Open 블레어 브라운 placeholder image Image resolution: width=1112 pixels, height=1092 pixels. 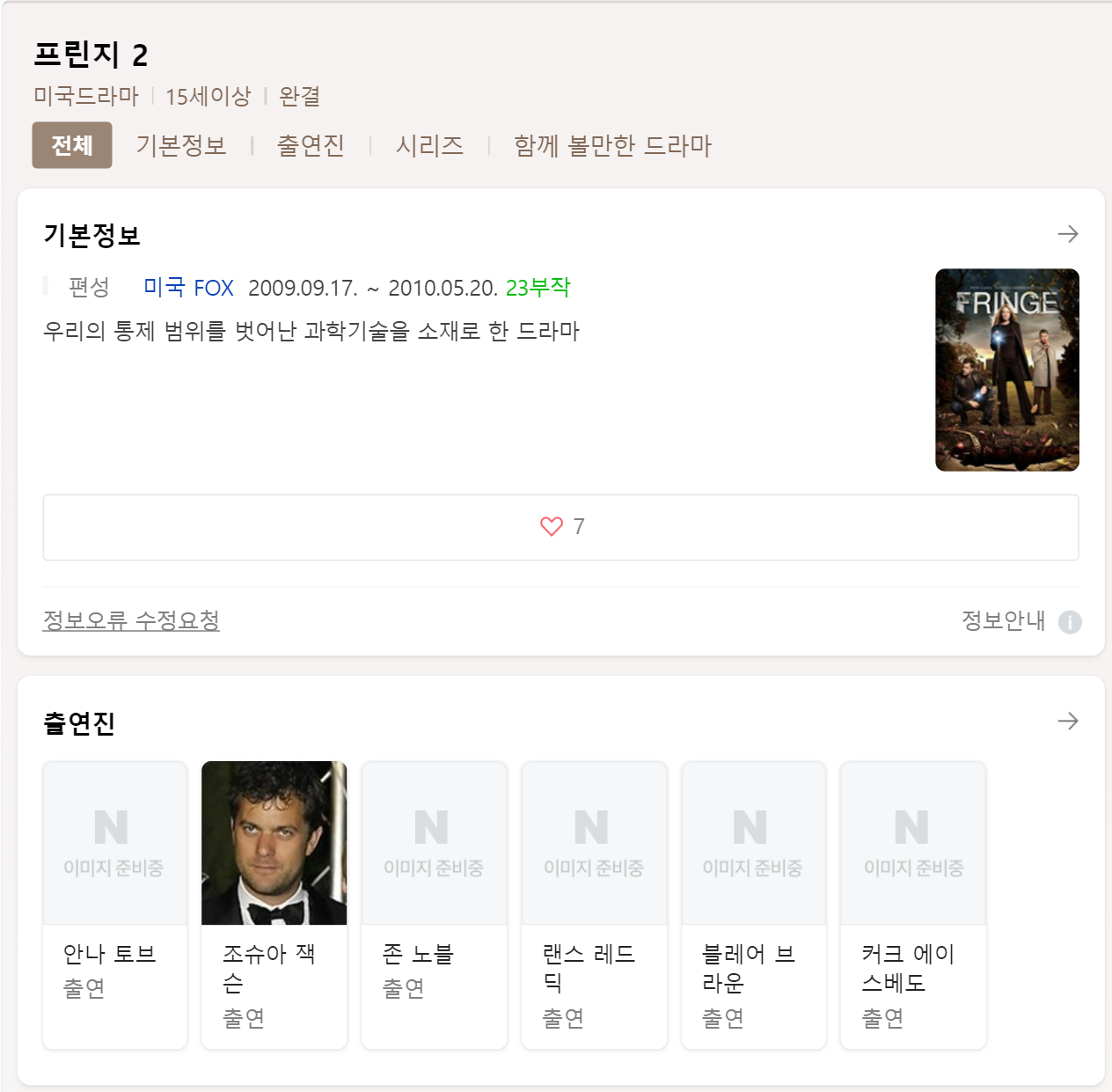754,843
